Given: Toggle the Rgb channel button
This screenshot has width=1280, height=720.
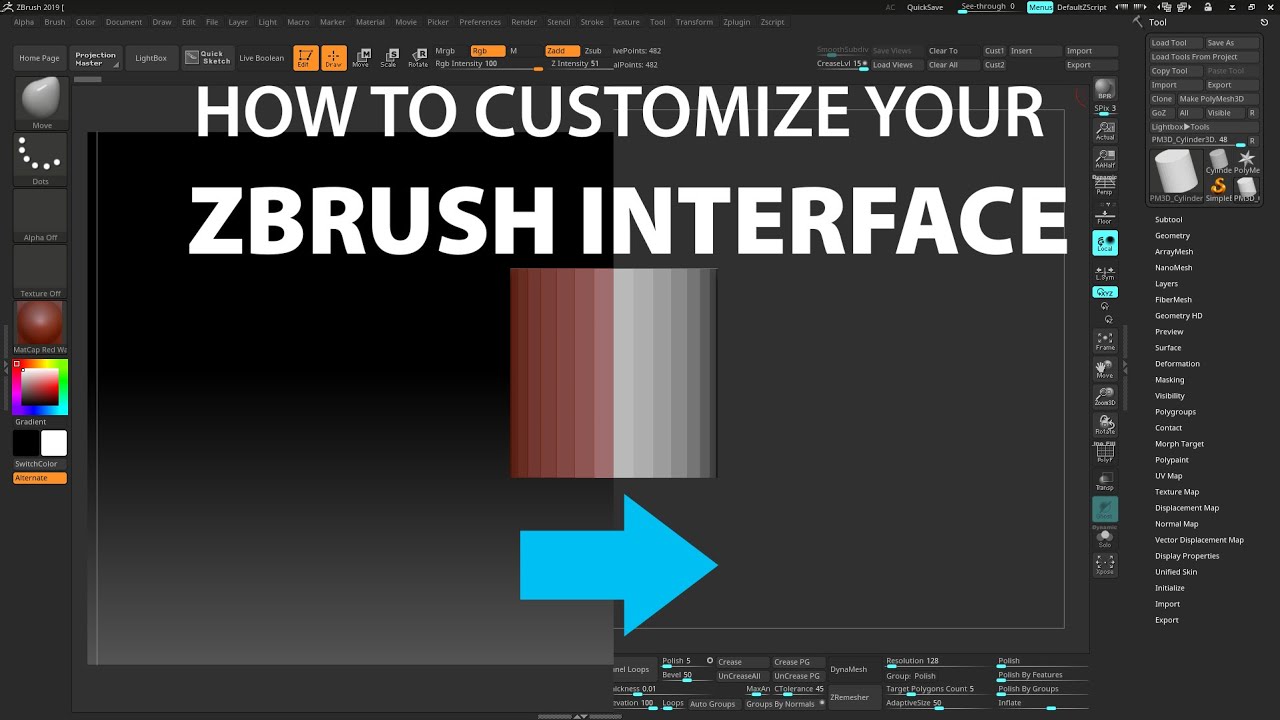Looking at the screenshot, I should 487,51.
